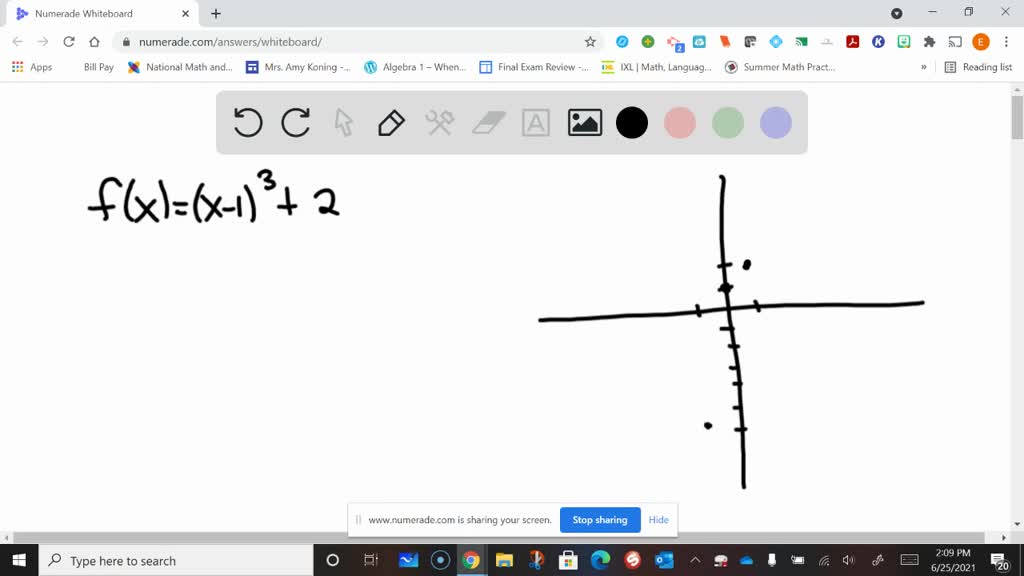This screenshot has width=1024, height=576.
Task: Activate the text box tool
Action: tap(536, 123)
